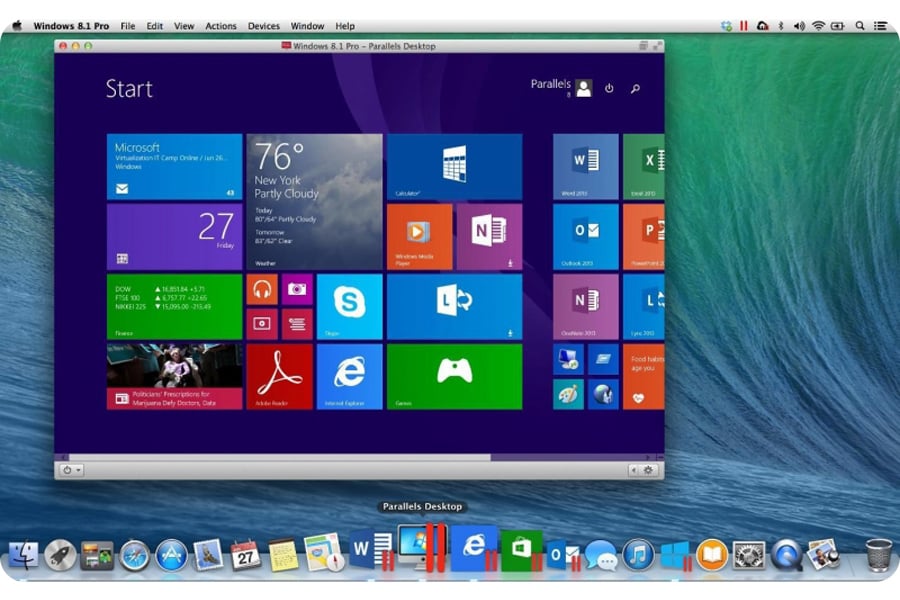Click the Windows Start screen search icon
Screen dimensions: 900x600
(634, 89)
